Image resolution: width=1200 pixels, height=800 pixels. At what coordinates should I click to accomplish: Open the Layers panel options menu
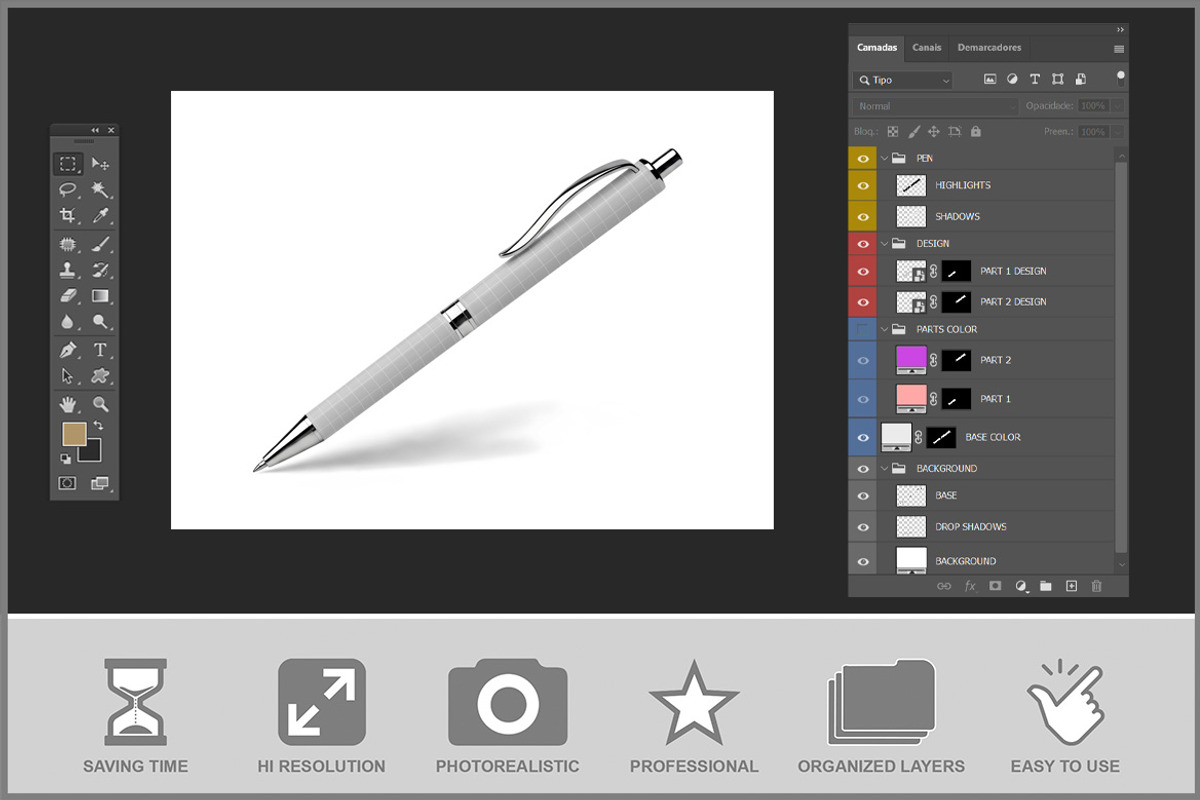pyautogui.click(x=1119, y=49)
